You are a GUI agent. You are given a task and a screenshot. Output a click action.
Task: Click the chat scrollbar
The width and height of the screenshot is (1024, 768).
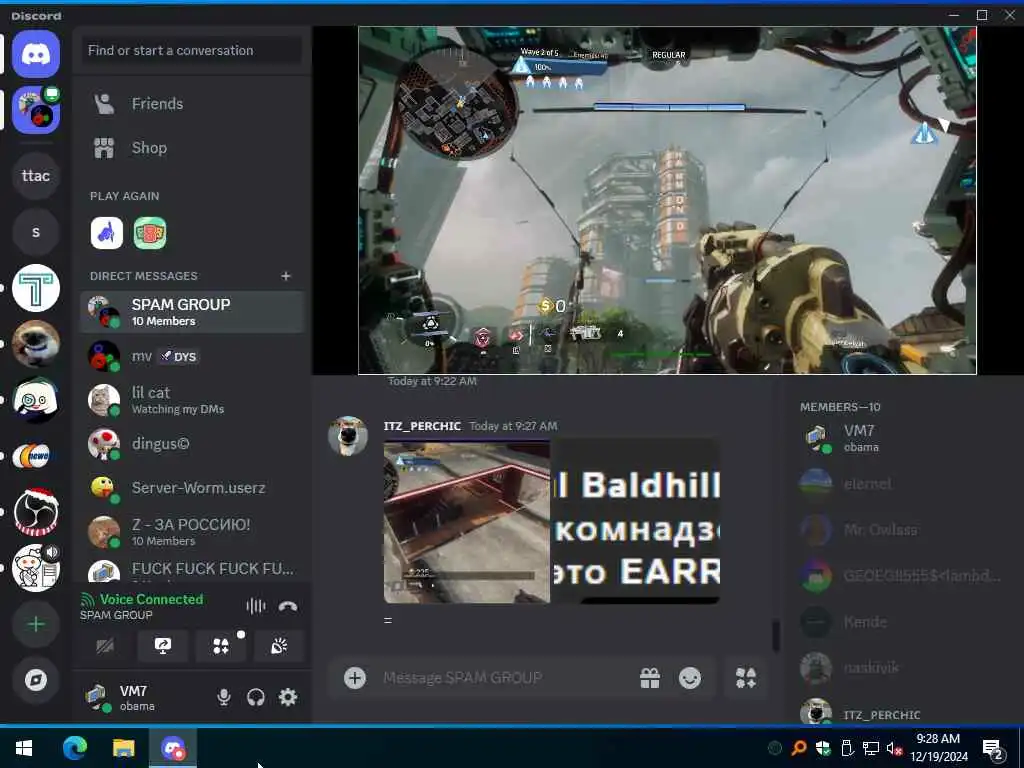776,636
